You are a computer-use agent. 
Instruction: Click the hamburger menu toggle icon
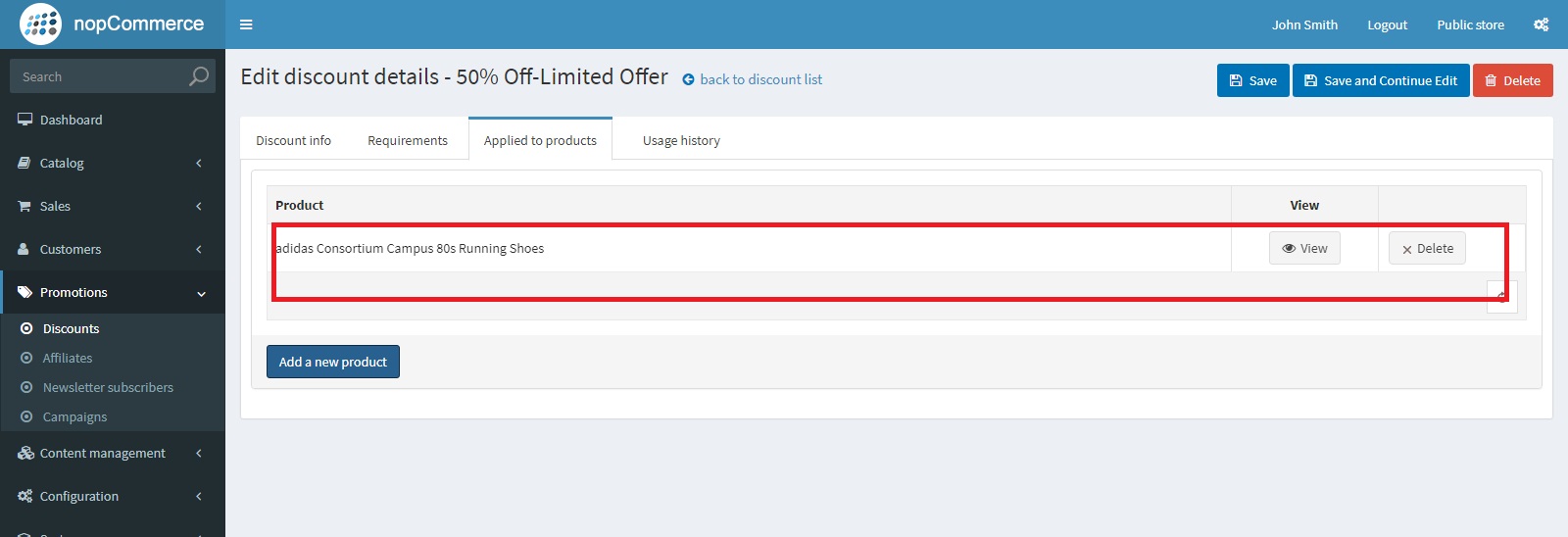[x=246, y=24]
